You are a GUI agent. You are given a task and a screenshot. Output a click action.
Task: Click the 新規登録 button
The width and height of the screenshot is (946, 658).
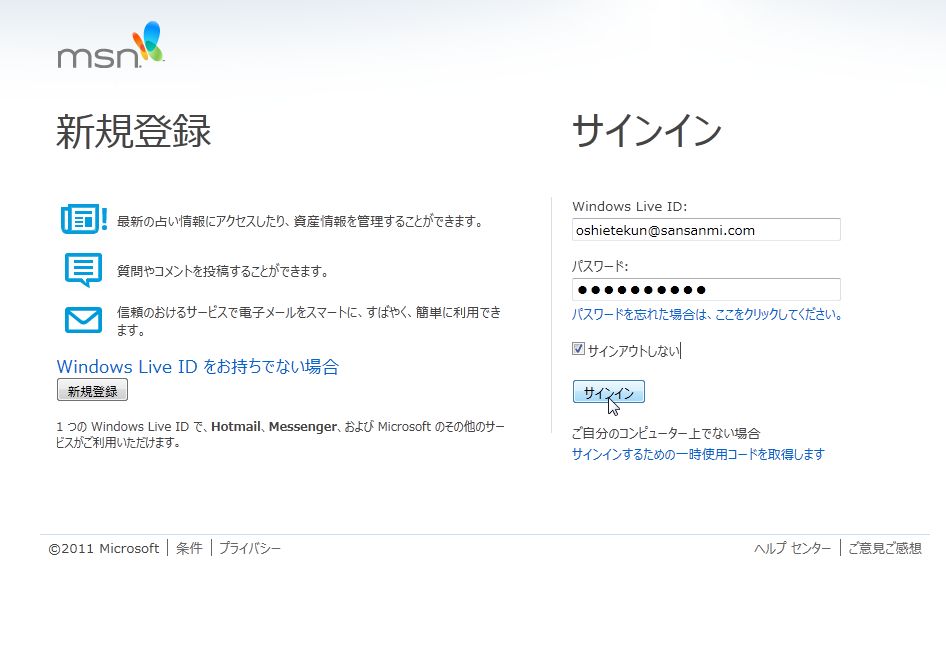(92, 390)
